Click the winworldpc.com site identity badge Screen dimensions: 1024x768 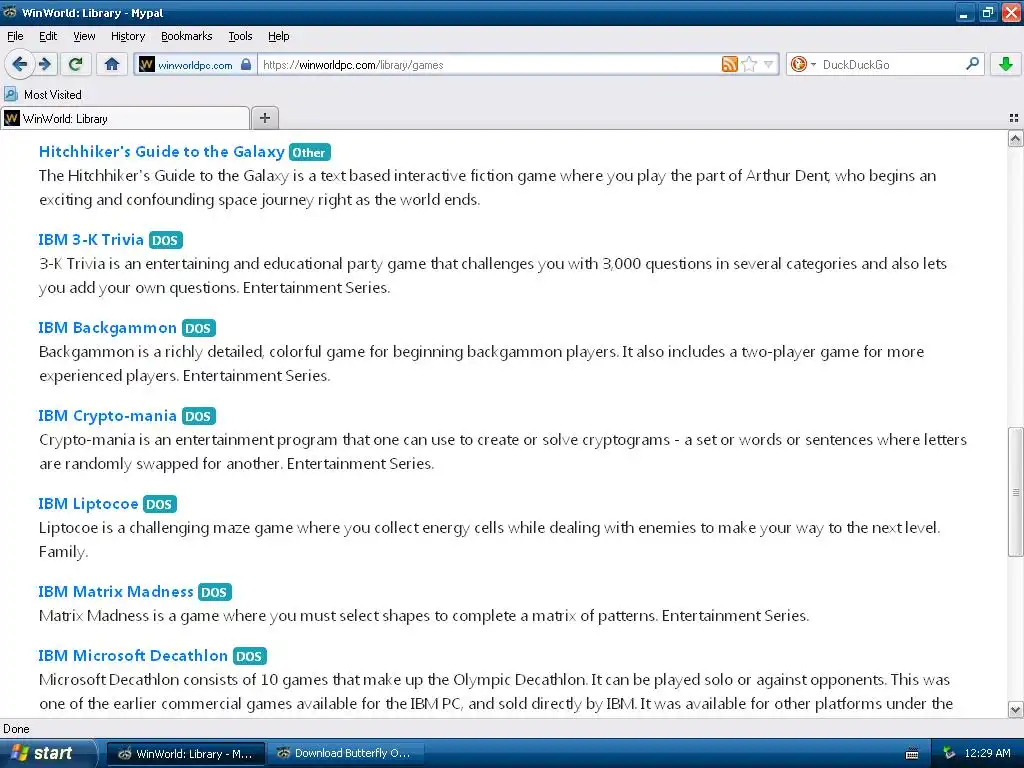tap(195, 65)
